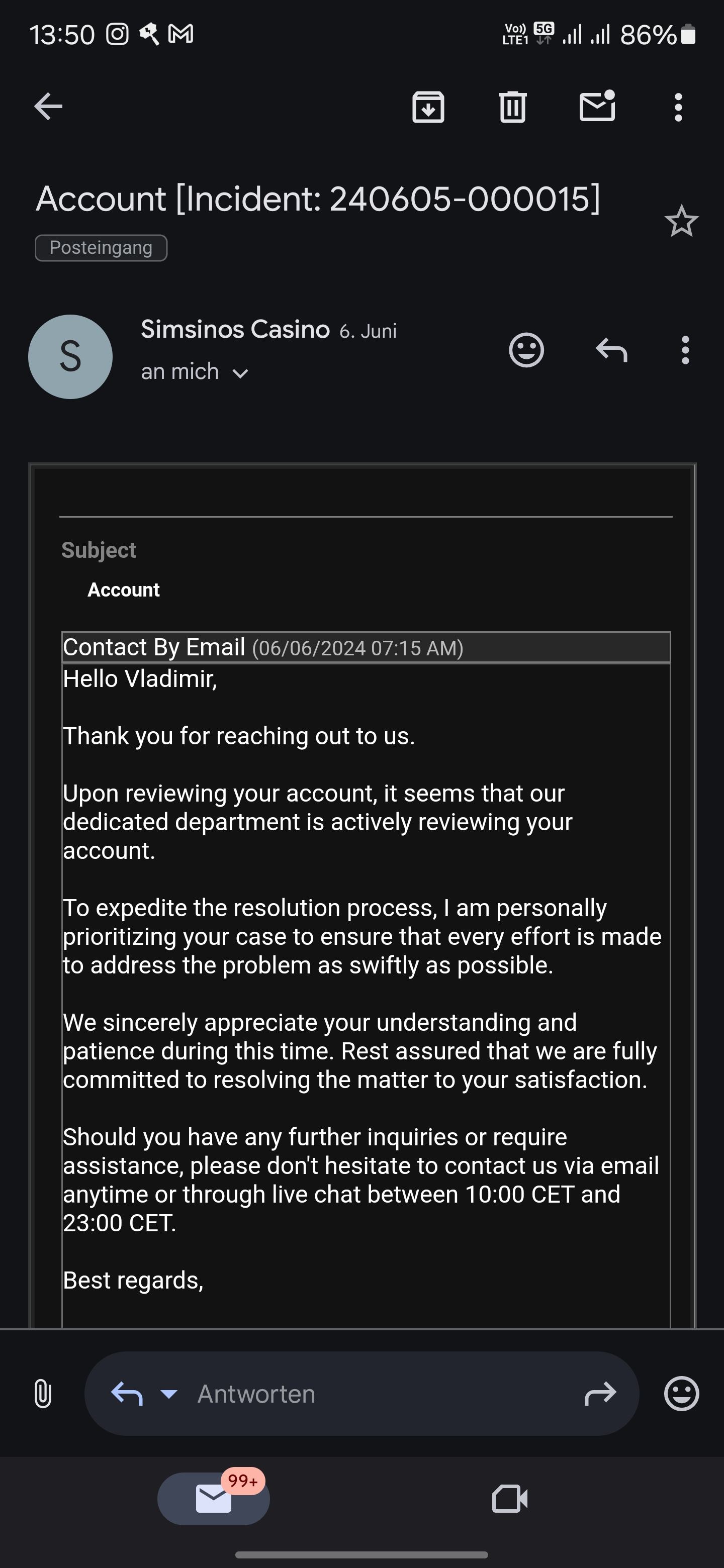
Task: Star the Account incident email
Action: point(681,221)
